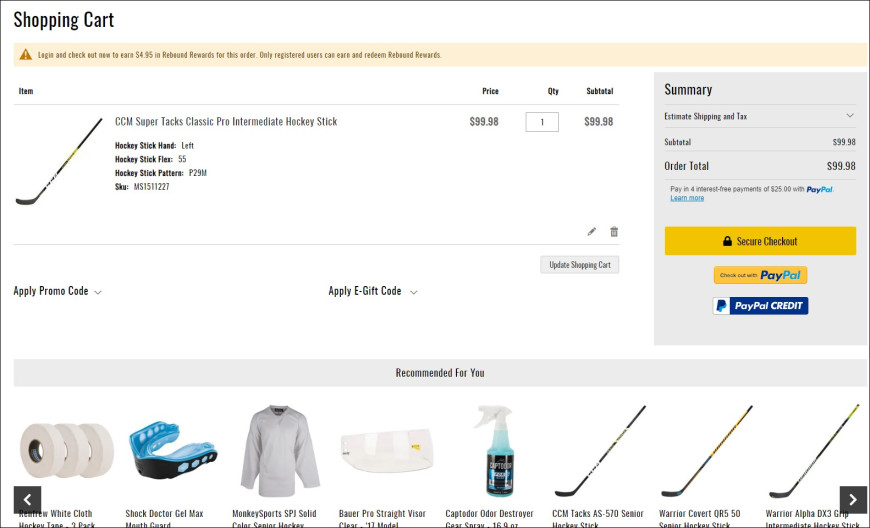Viewport: 870px width, 528px height.
Task: Click the Secure Checkout button
Action: click(760, 241)
